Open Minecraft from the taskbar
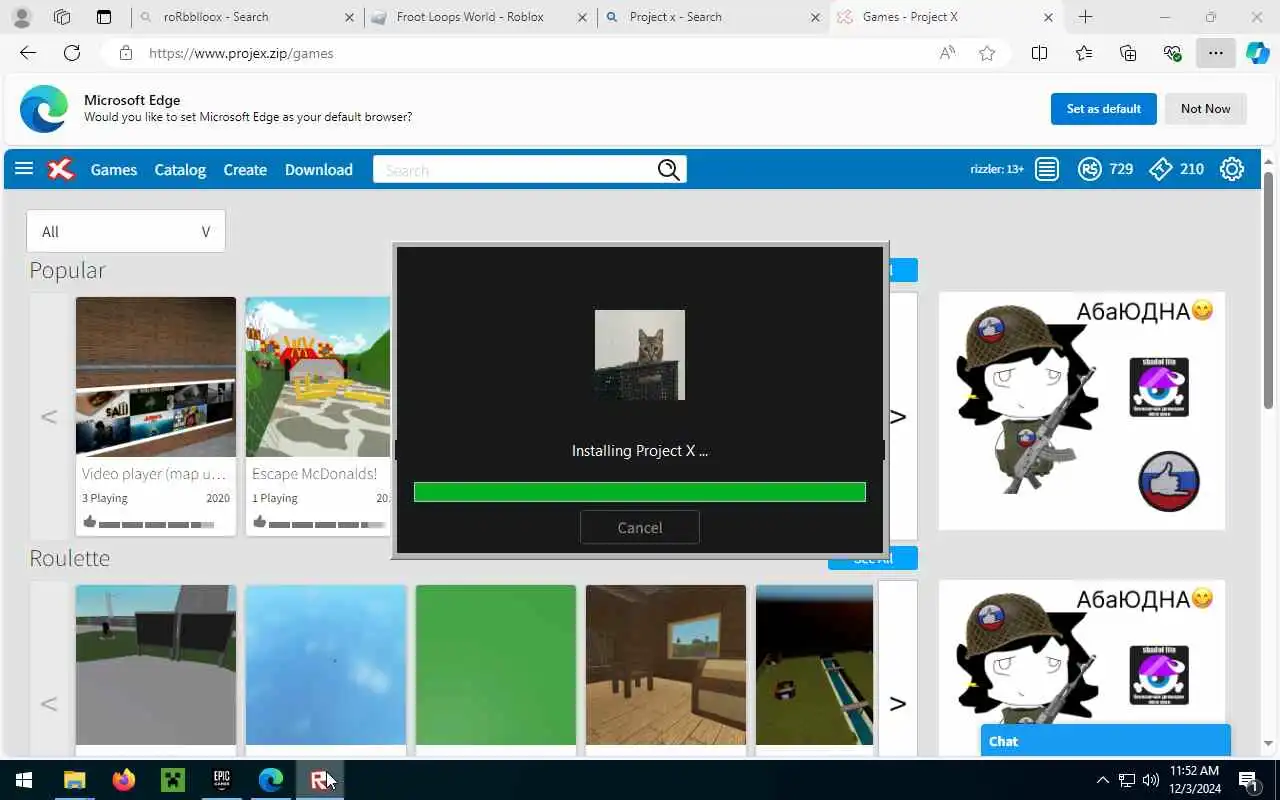The image size is (1280, 800). (173, 780)
